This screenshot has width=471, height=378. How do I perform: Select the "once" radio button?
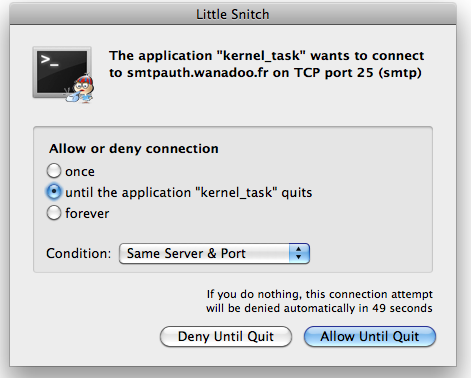[x=54, y=171]
